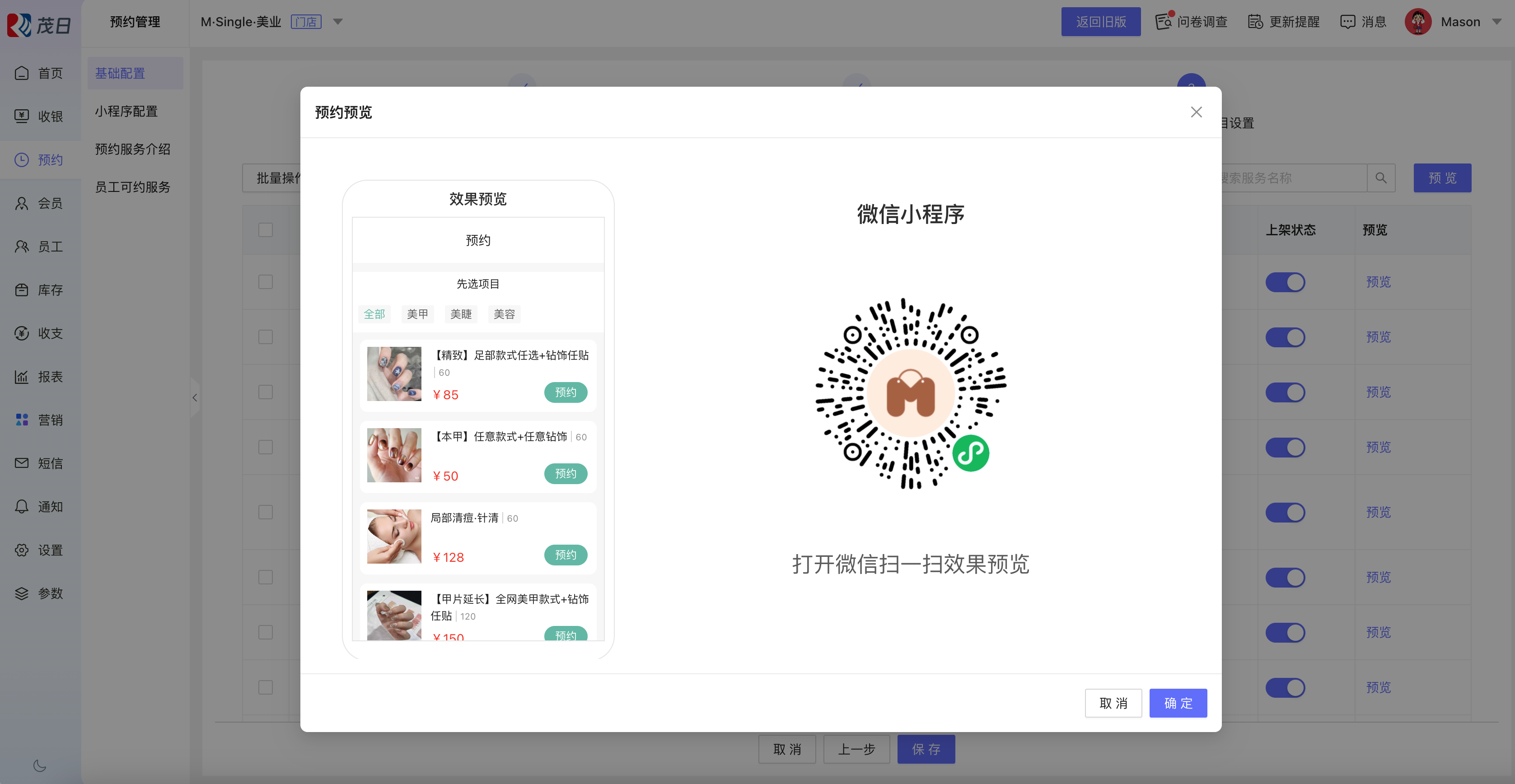
Task: Click the 营销 marketing sidebar icon
Action: point(22,420)
